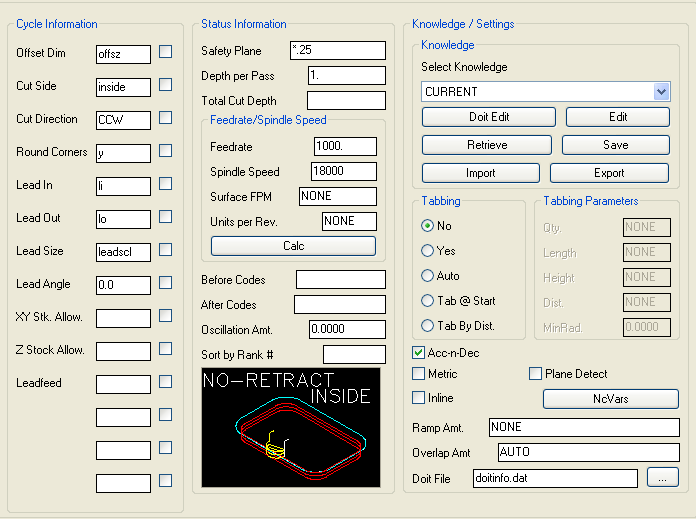Click the Before Codes input field
Viewport: 696px width, 519px height.
(341, 280)
